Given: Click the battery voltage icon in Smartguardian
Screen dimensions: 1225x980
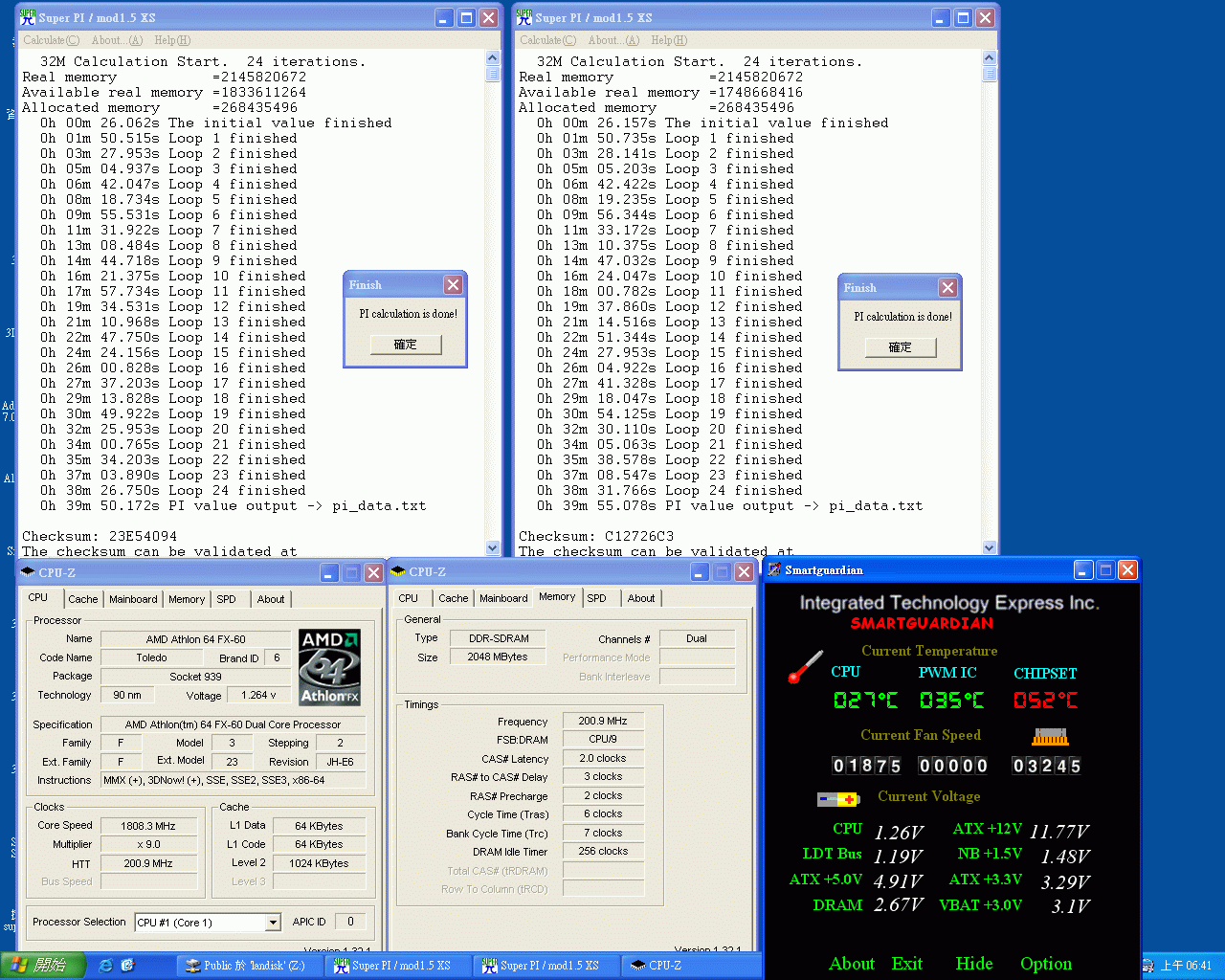Looking at the screenshot, I should pyautogui.click(x=838, y=799).
